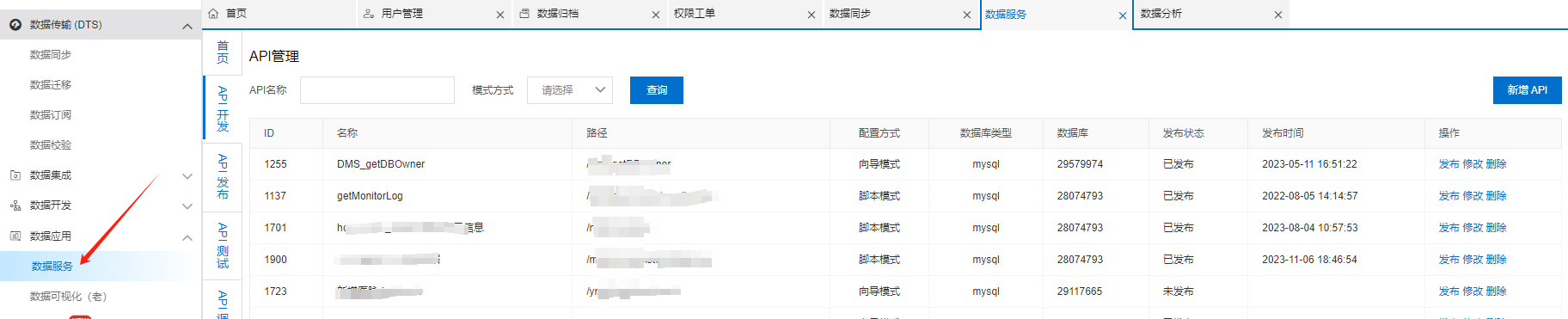Click 修改 for getMonitorLog row

1473,196
